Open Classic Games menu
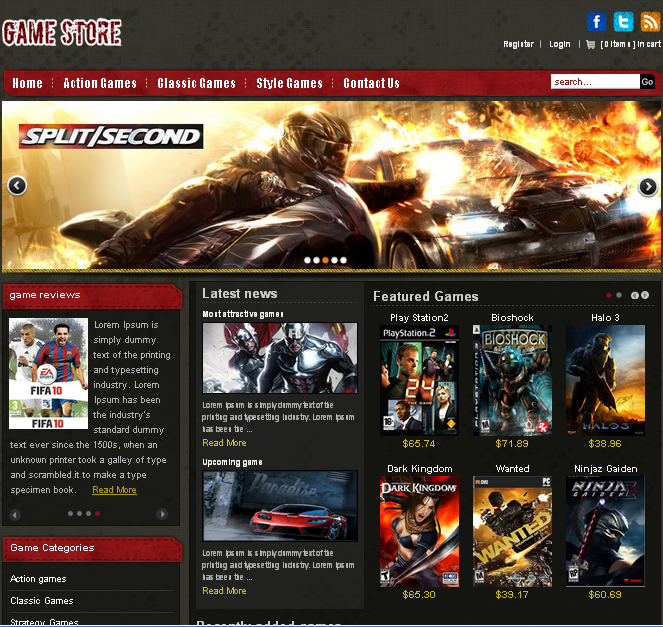This screenshot has width=663, height=627. click(x=197, y=83)
